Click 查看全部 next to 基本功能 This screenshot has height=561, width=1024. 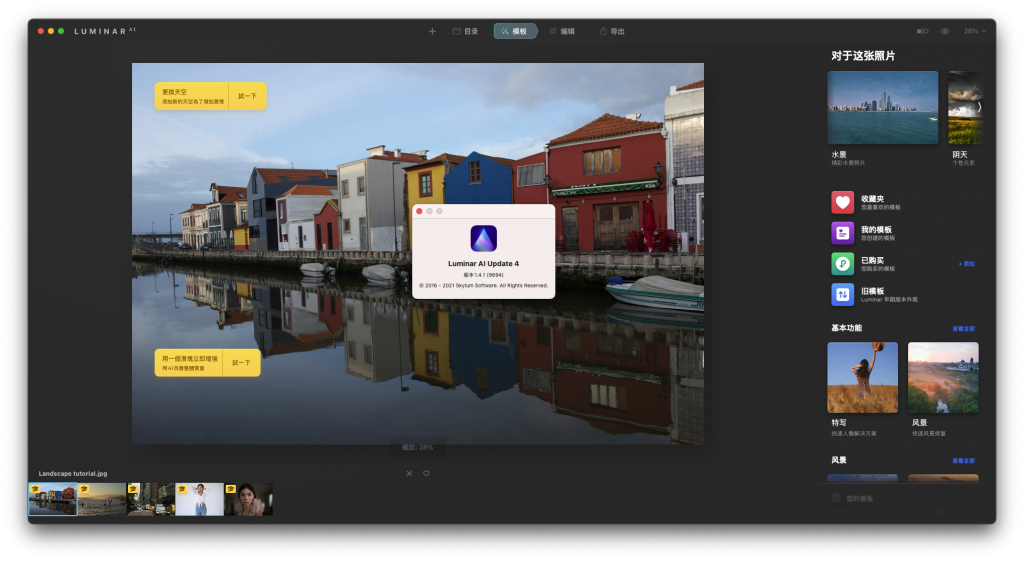[963, 329]
